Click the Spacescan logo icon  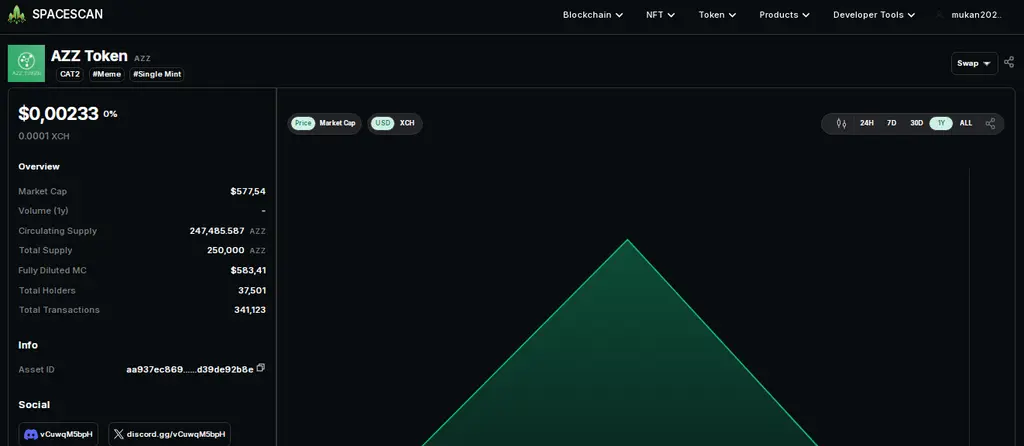tap(17, 14)
